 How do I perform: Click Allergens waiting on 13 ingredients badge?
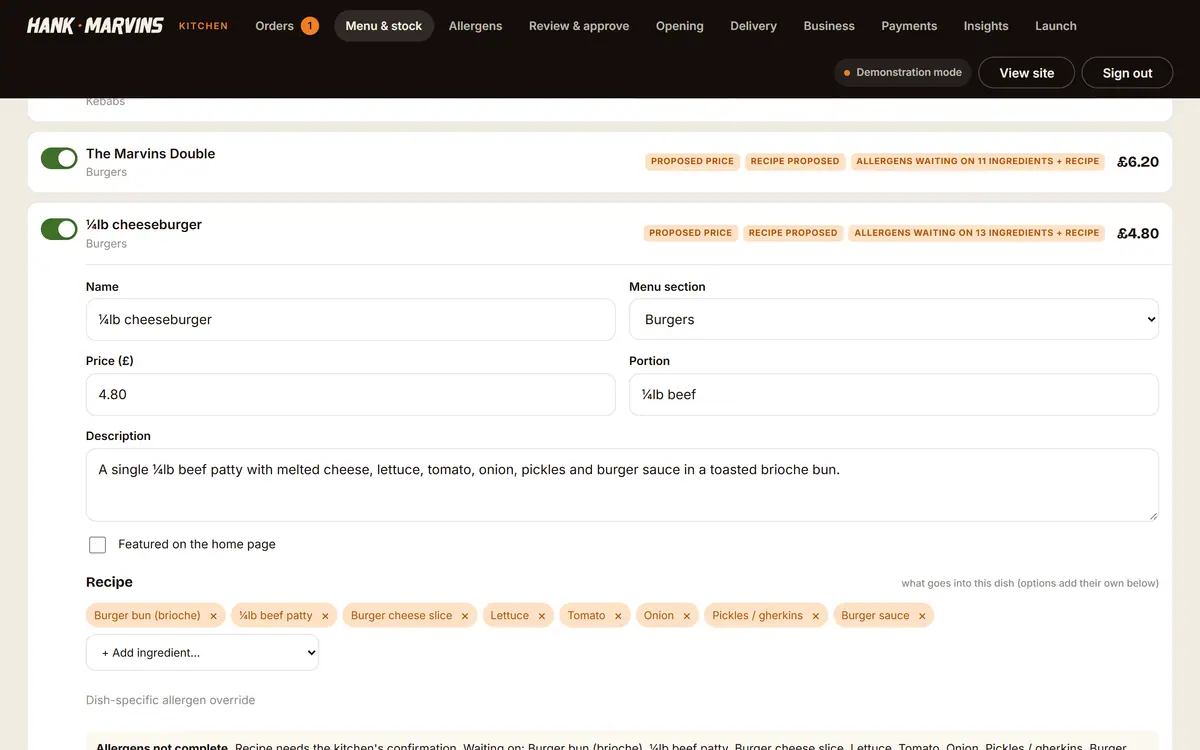977,233
